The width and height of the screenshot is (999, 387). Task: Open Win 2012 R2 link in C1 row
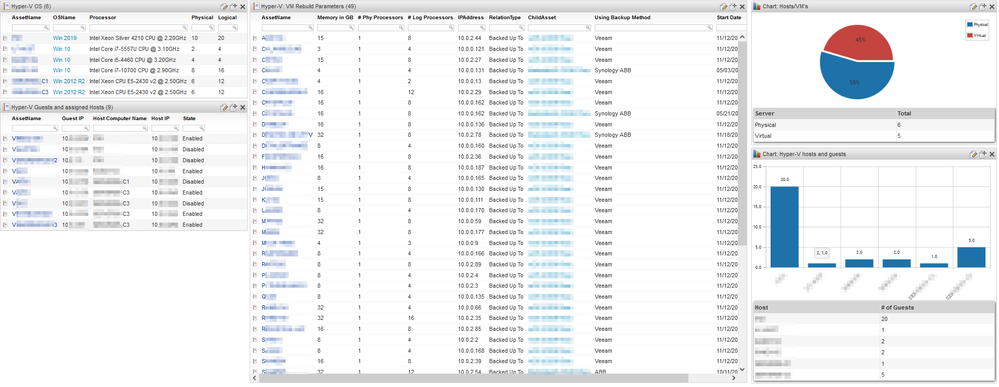69,81
